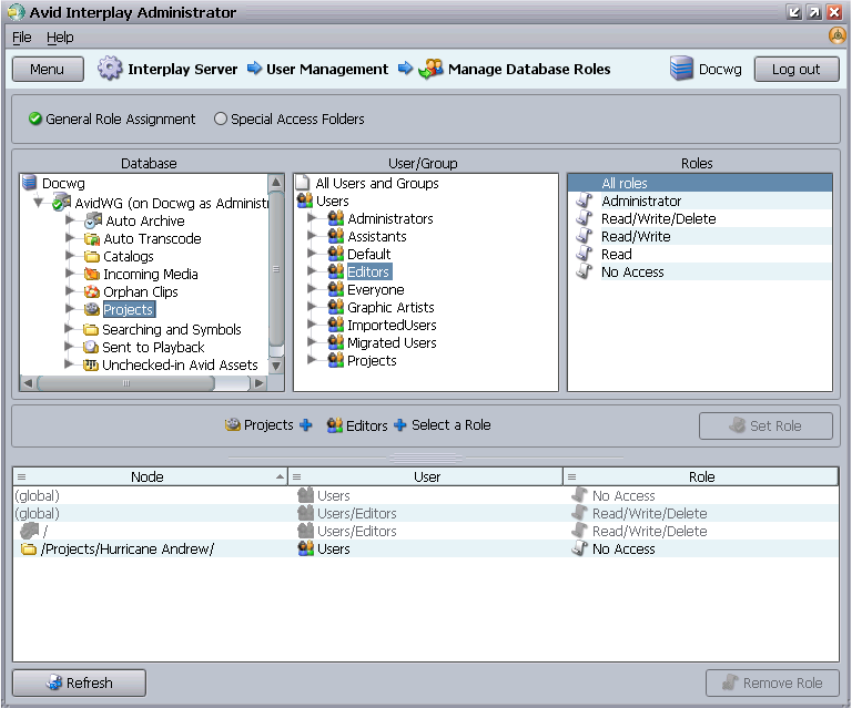Select the Read role
Screen dimensions: 851x708
click(700, 254)
